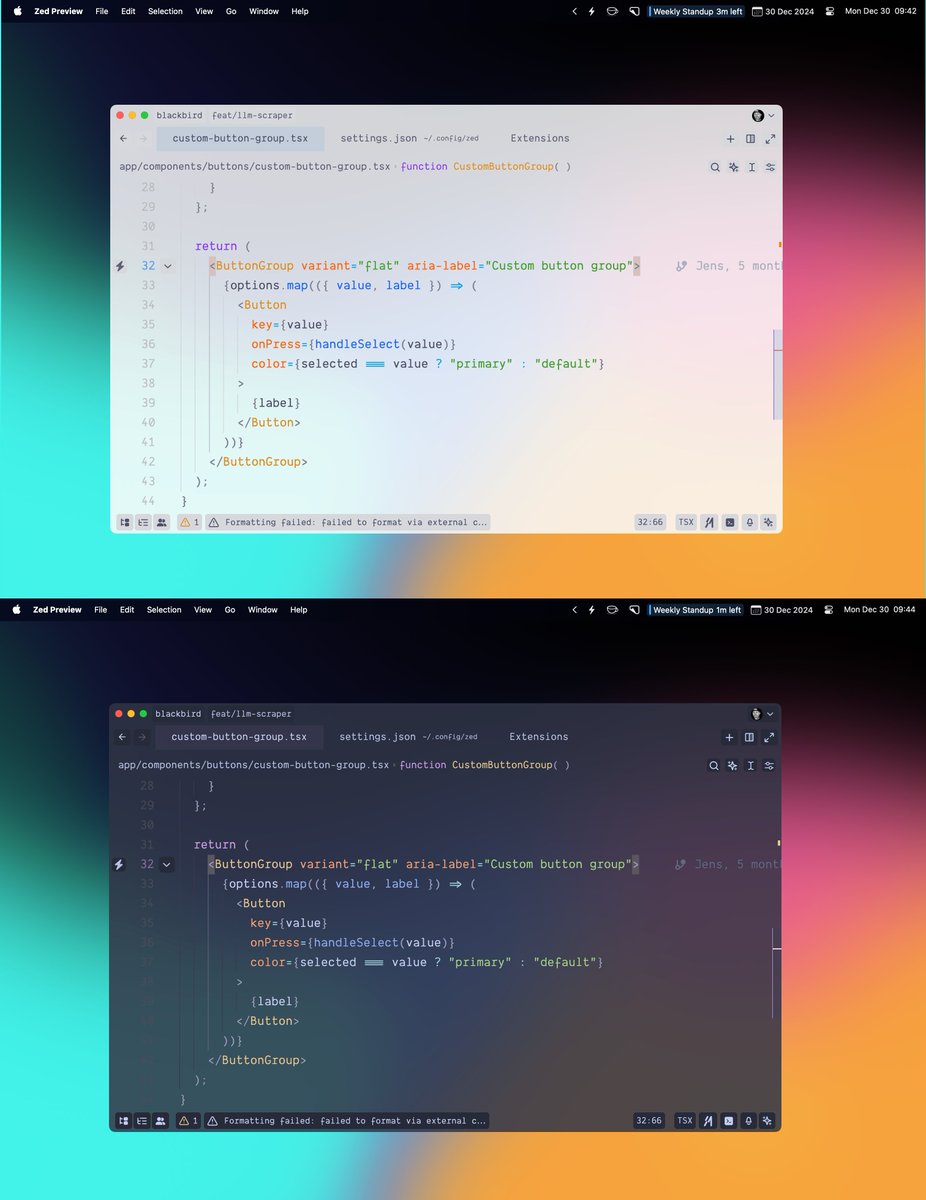Screen dimensions: 926x1200
Task: Click the selection I-beam icon in the light-theme toolbar
Action: 751,167
